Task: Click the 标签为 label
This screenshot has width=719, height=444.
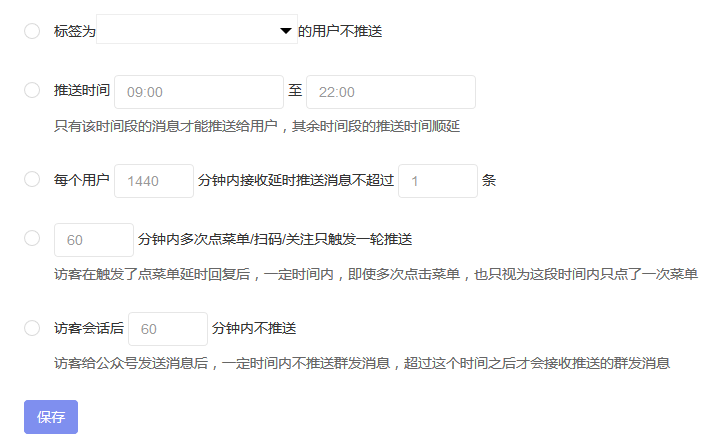Action: tap(75, 31)
